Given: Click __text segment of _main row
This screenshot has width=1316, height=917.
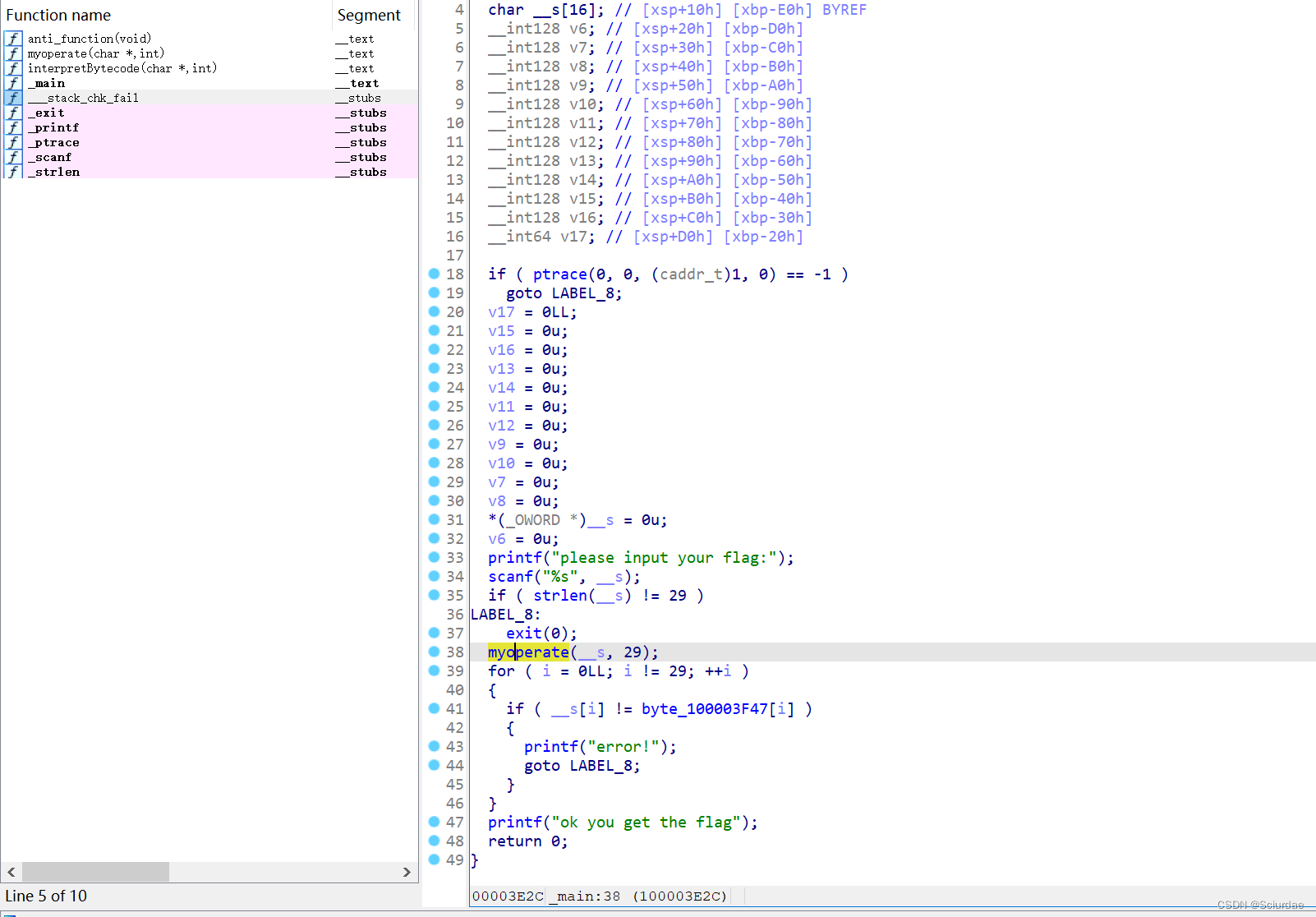Looking at the screenshot, I should [357, 83].
